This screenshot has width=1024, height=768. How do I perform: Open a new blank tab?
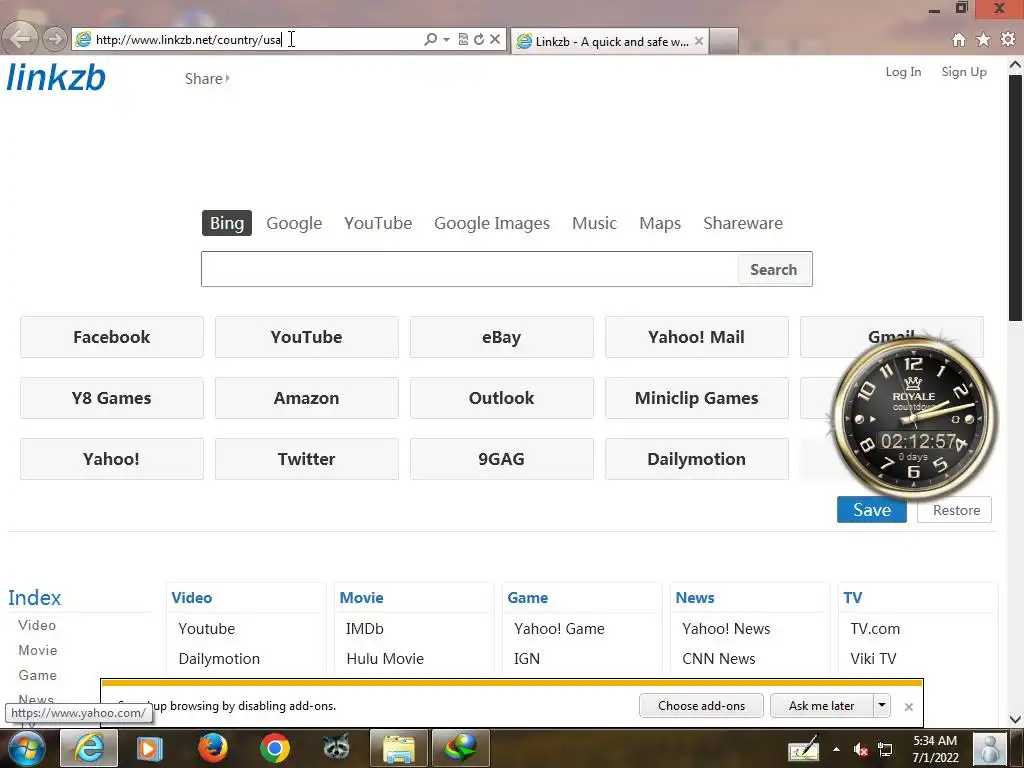(724, 41)
